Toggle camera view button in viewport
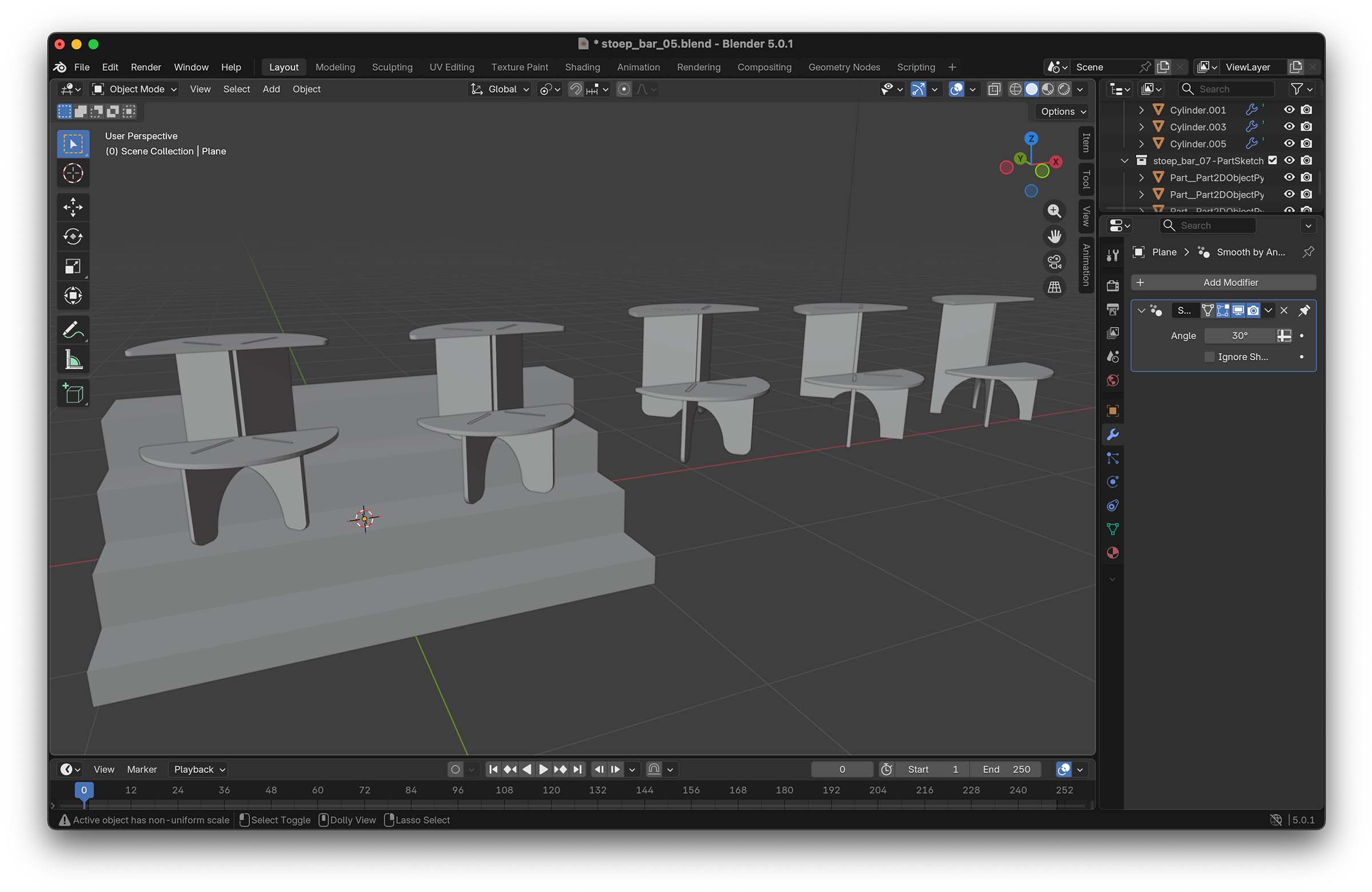The width and height of the screenshot is (1372, 892). pos(1054,262)
